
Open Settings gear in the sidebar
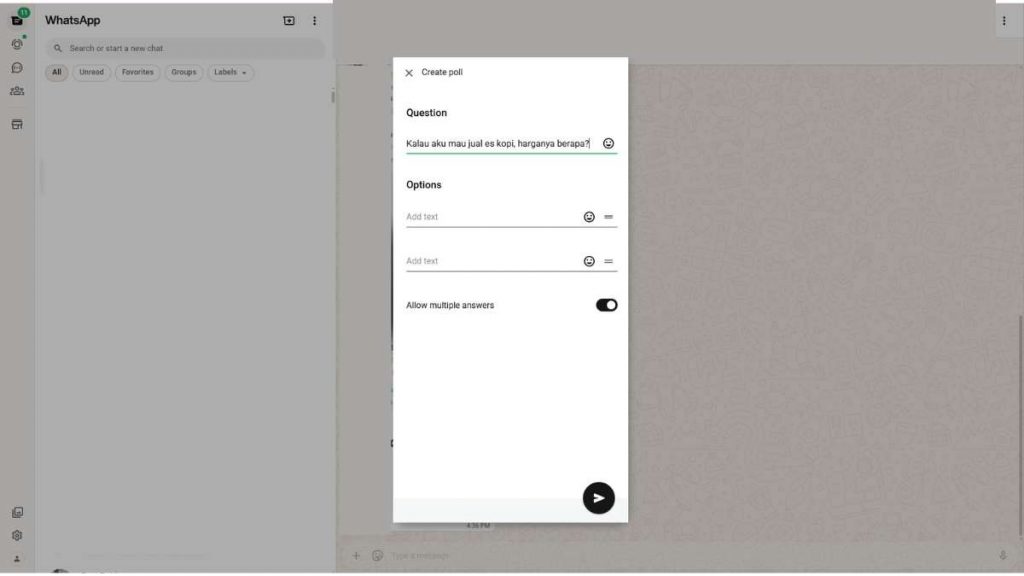coord(17,535)
